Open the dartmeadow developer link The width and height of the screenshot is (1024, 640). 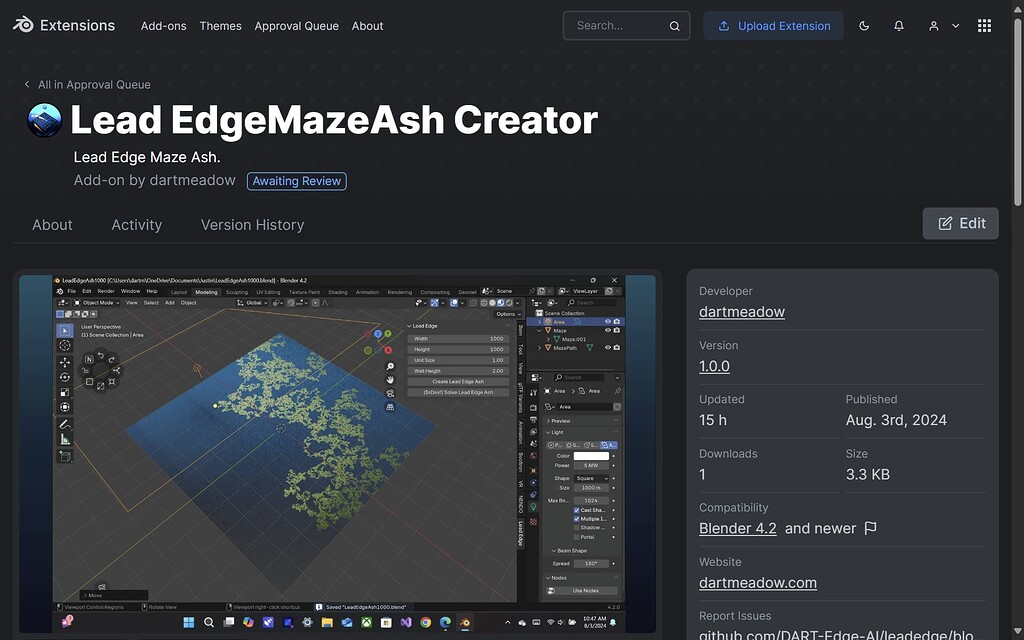pyautogui.click(x=741, y=311)
